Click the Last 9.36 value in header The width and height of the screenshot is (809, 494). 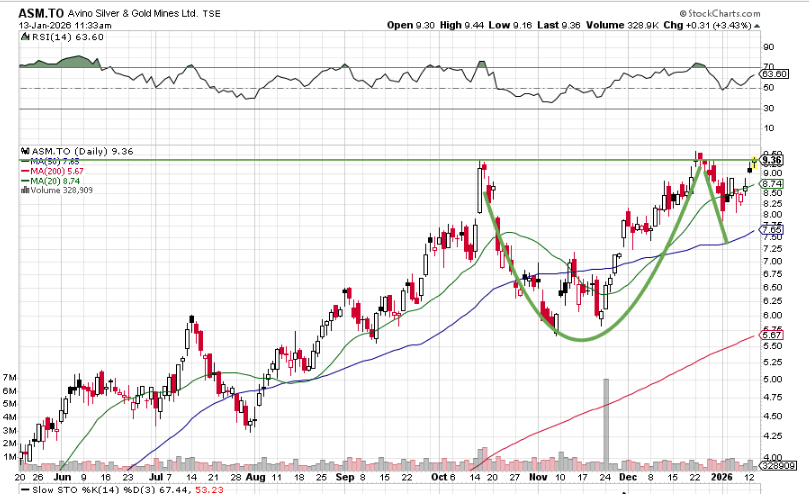pyautogui.click(x=559, y=25)
